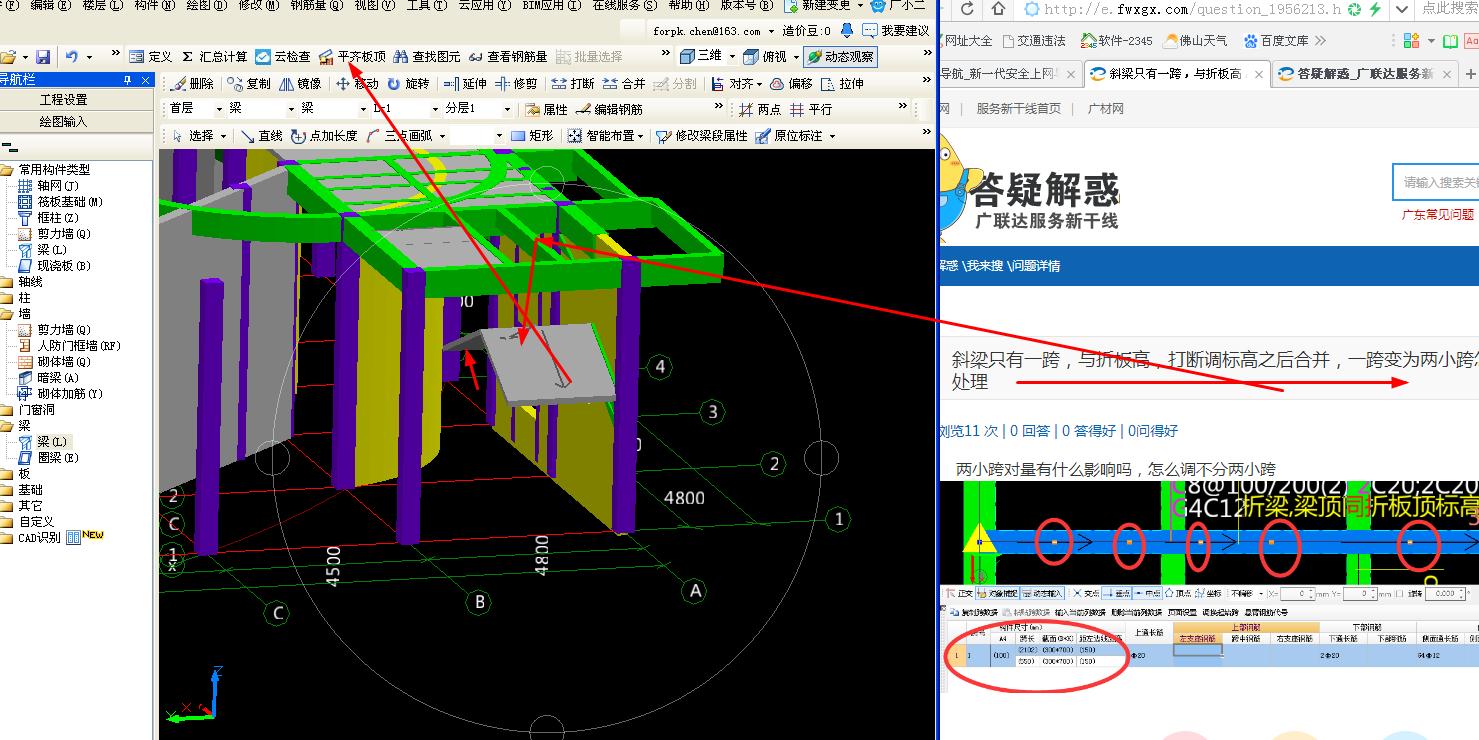Open 定义 (Define) tool
Image resolution: width=1479 pixels, height=740 pixels.
(x=151, y=57)
